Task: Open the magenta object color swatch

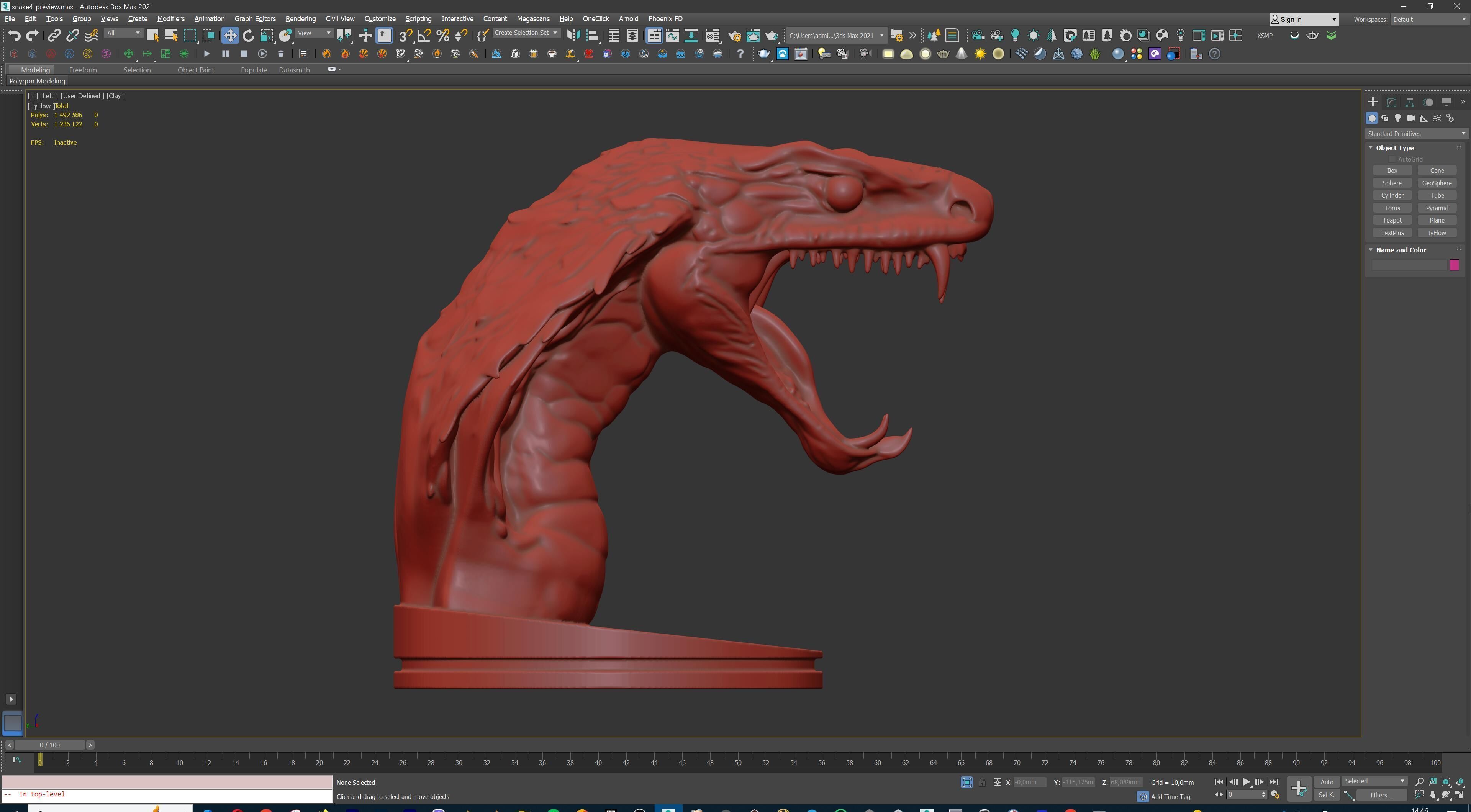Action: (1454, 265)
